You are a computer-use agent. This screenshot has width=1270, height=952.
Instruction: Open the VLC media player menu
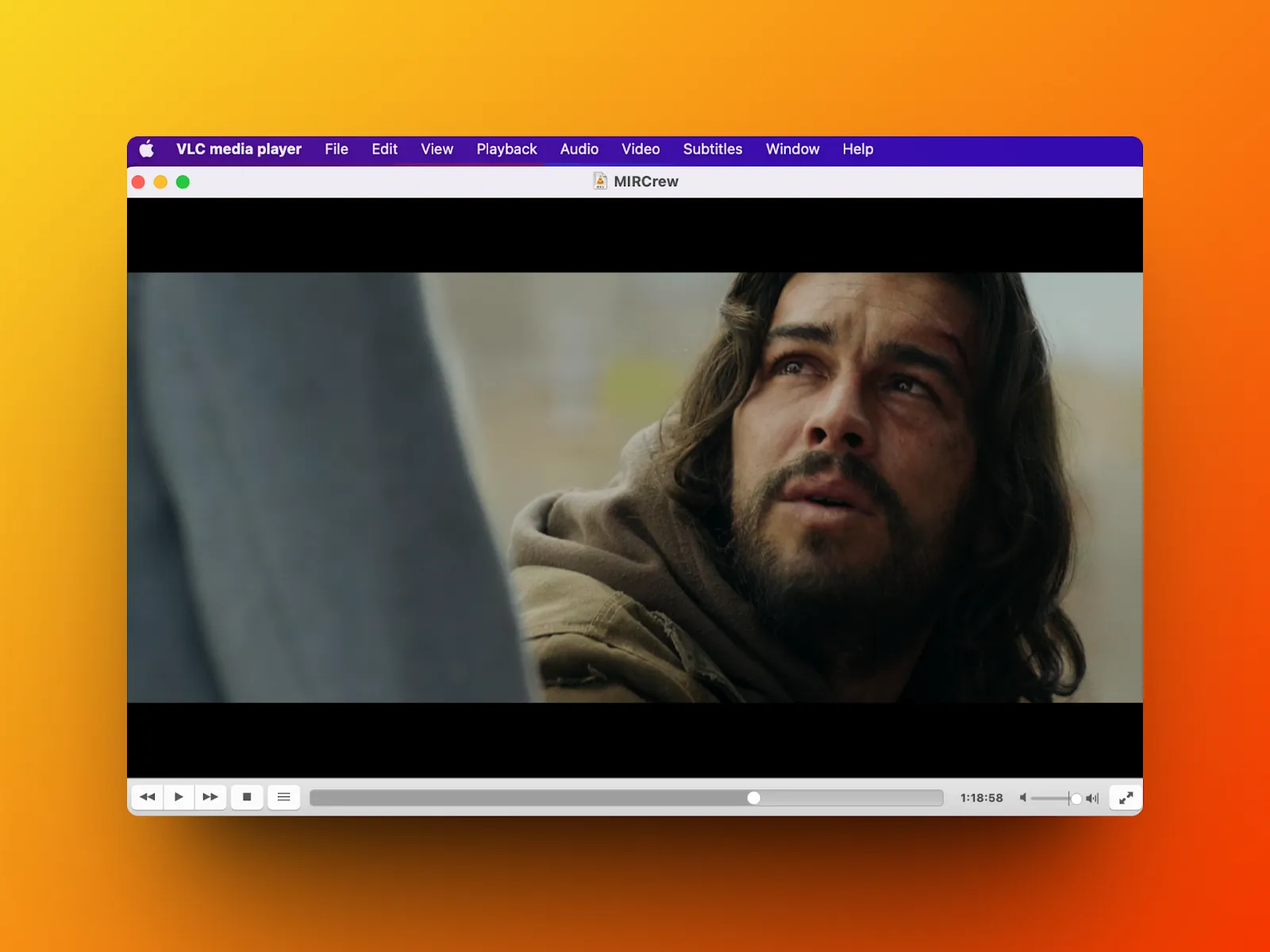[239, 149]
